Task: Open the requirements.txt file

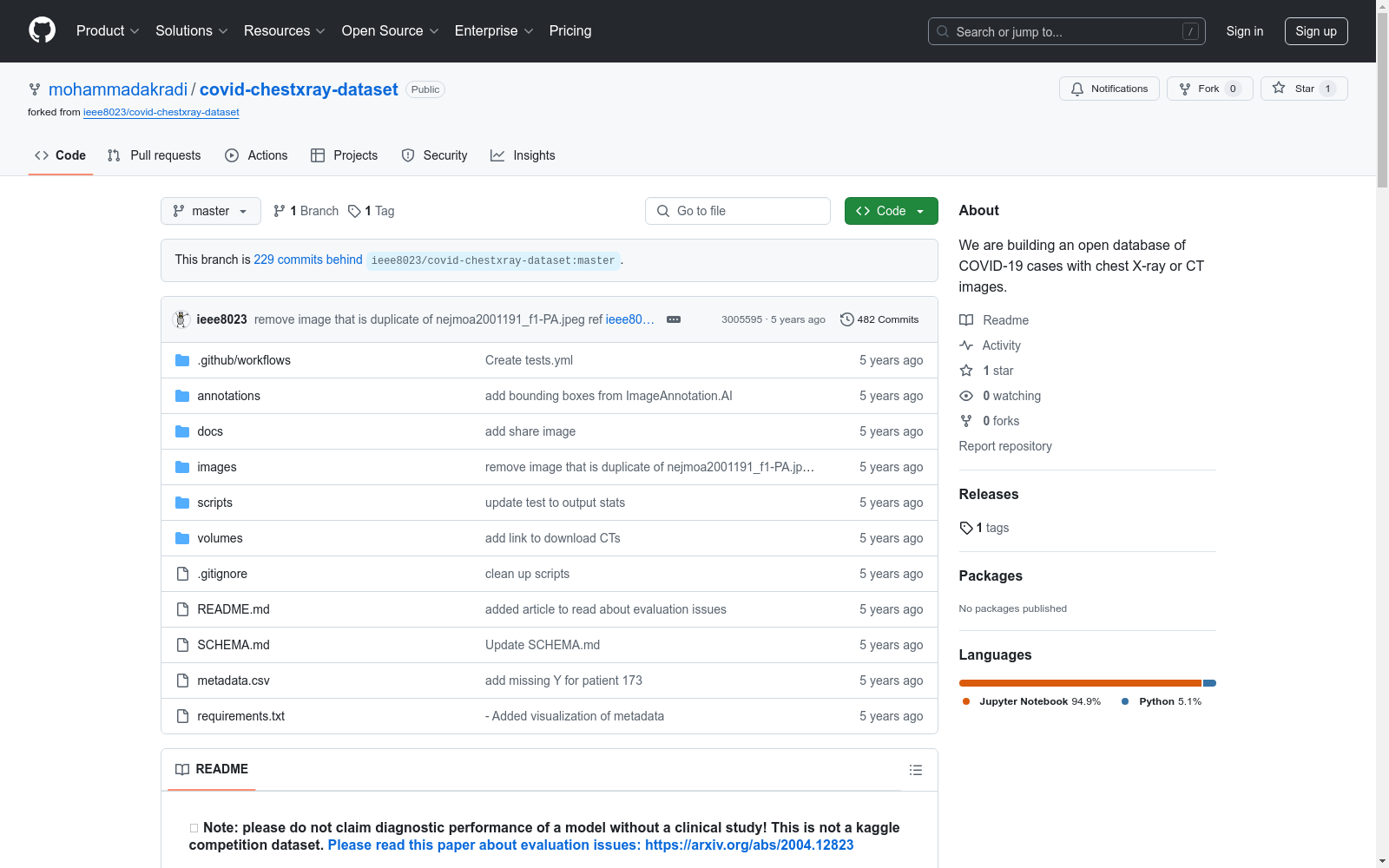Action: [x=240, y=716]
